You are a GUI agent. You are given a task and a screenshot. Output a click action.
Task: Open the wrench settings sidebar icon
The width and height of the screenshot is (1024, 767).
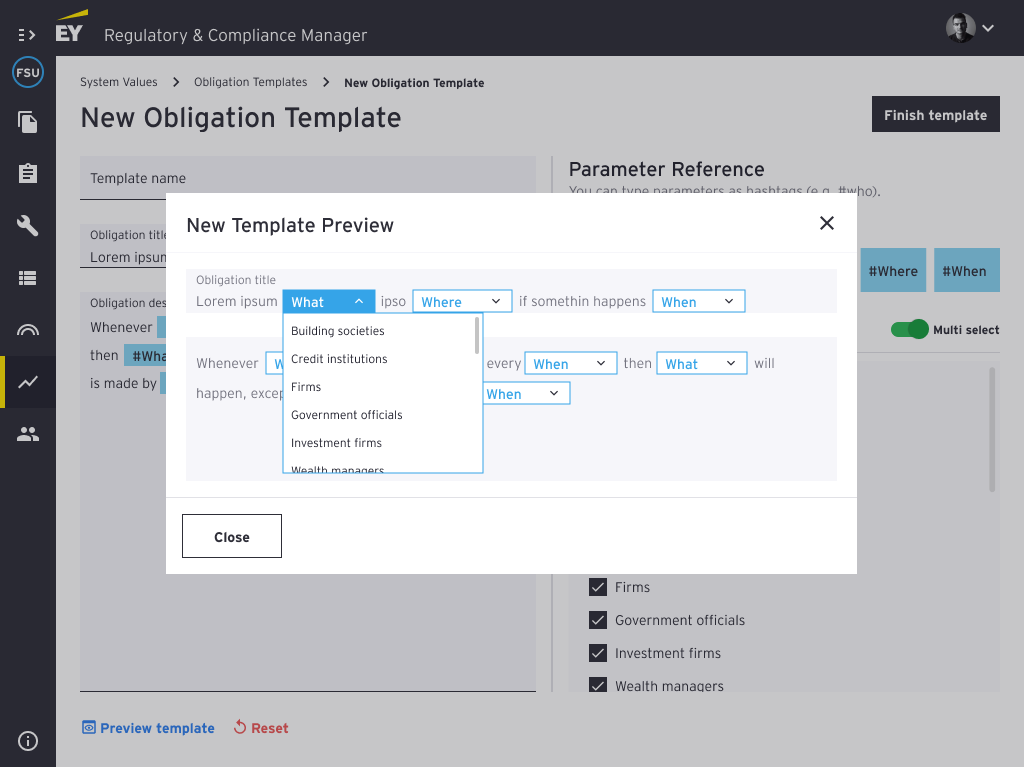click(x=28, y=226)
